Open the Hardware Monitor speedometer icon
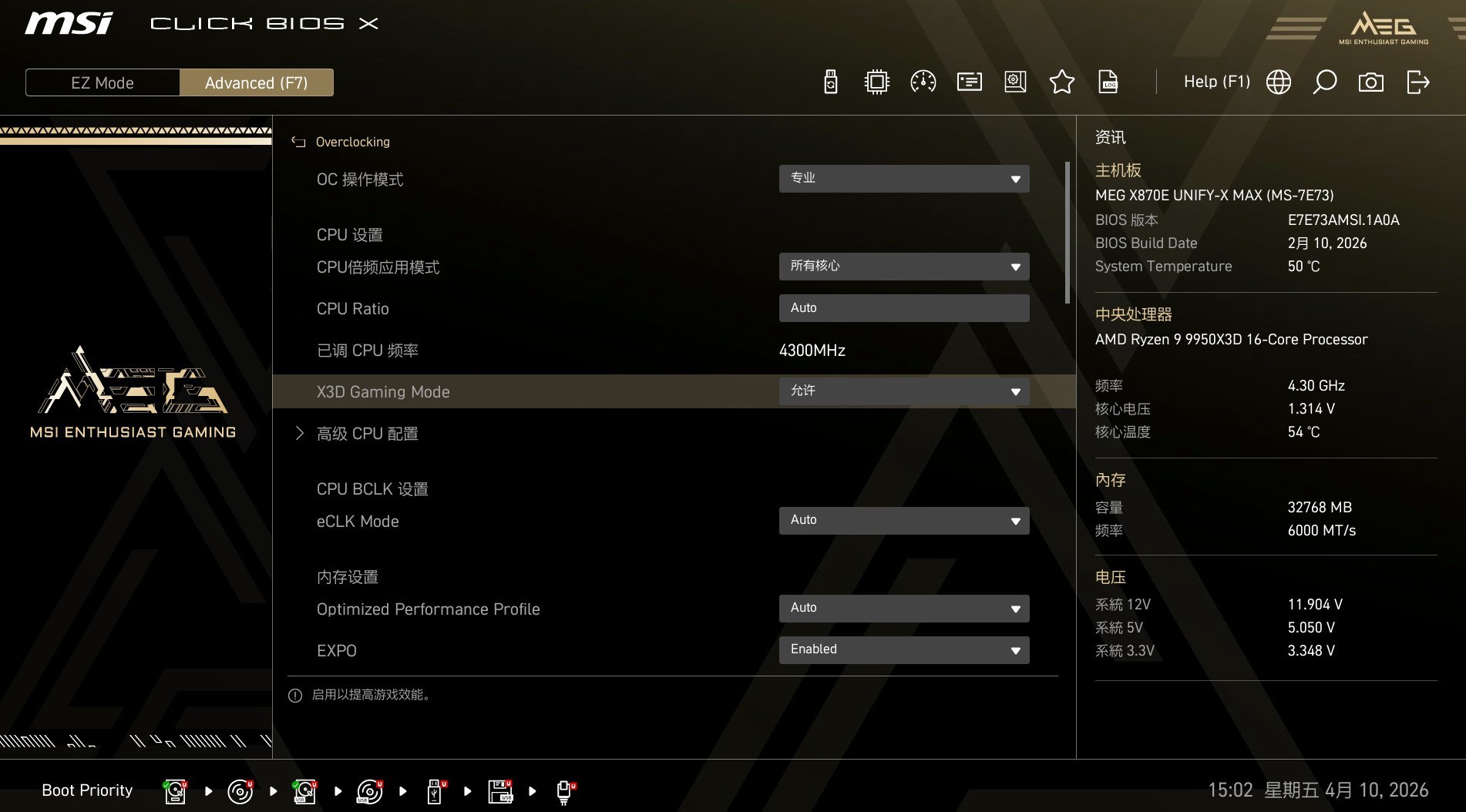 pyautogui.click(x=923, y=82)
